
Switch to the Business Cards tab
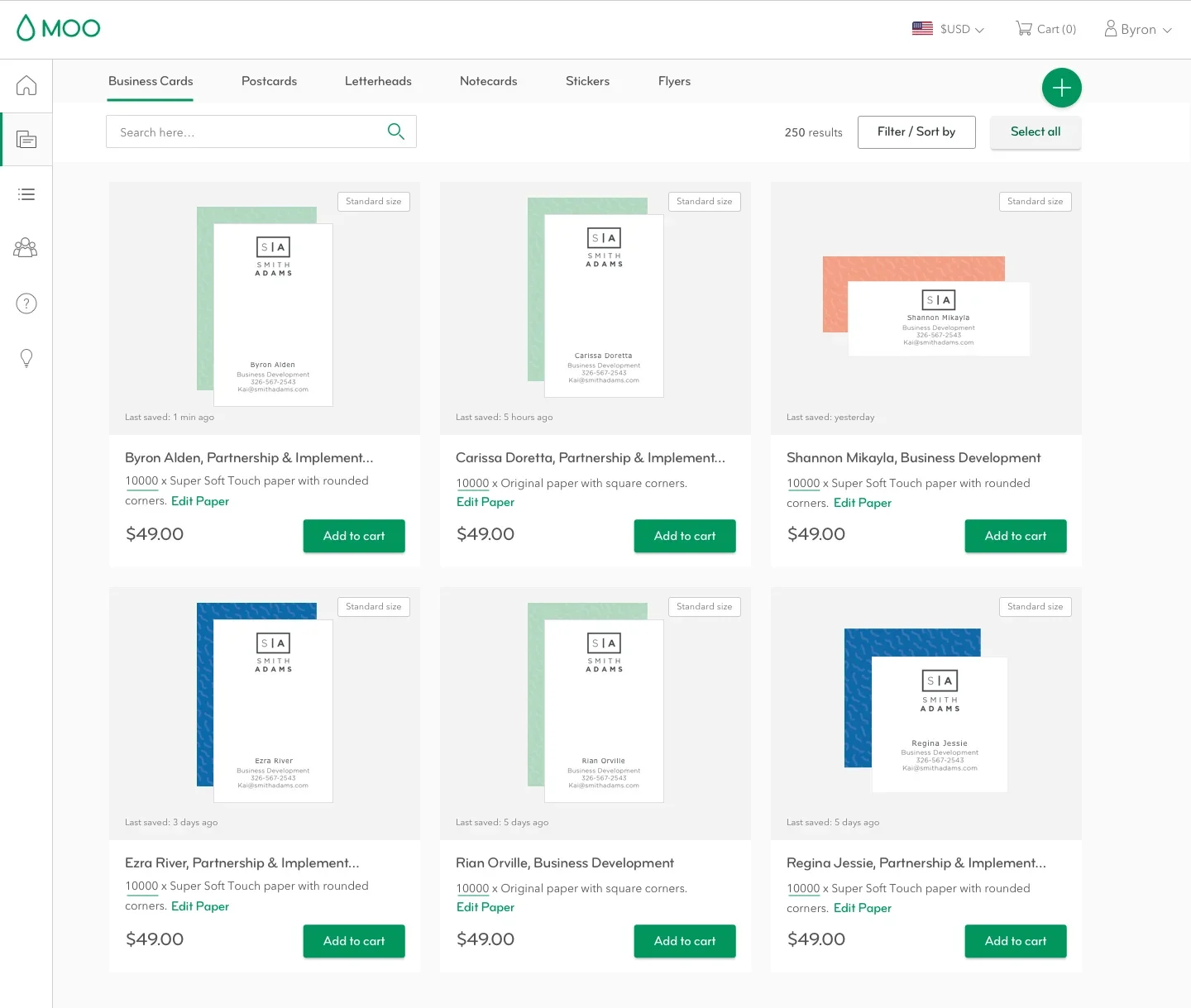click(x=151, y=81)
